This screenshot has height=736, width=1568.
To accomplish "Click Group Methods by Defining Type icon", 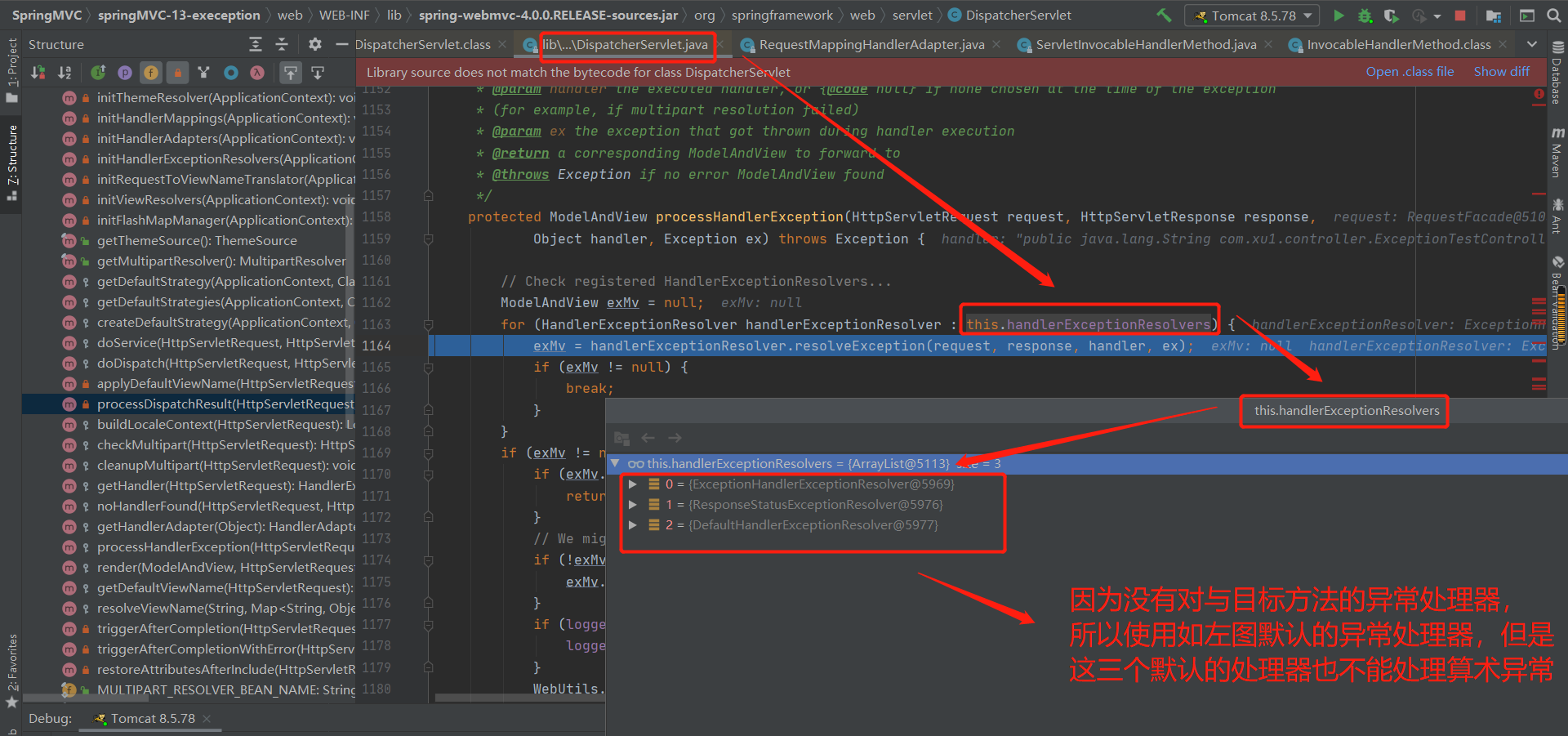I will click(204, 73).
